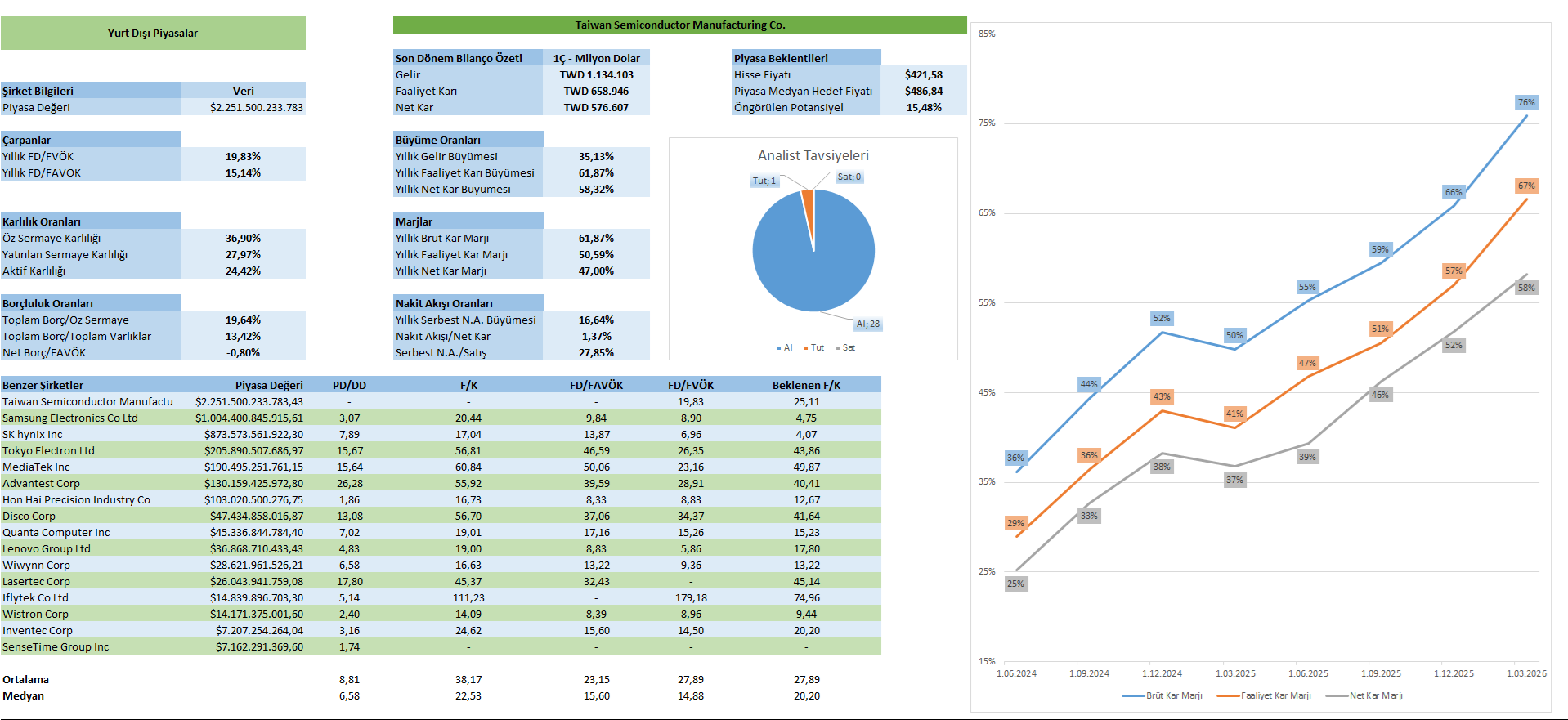
Task: Select the -0,80% Net Borç/FAVÖK value
Action: click(243, 352)
